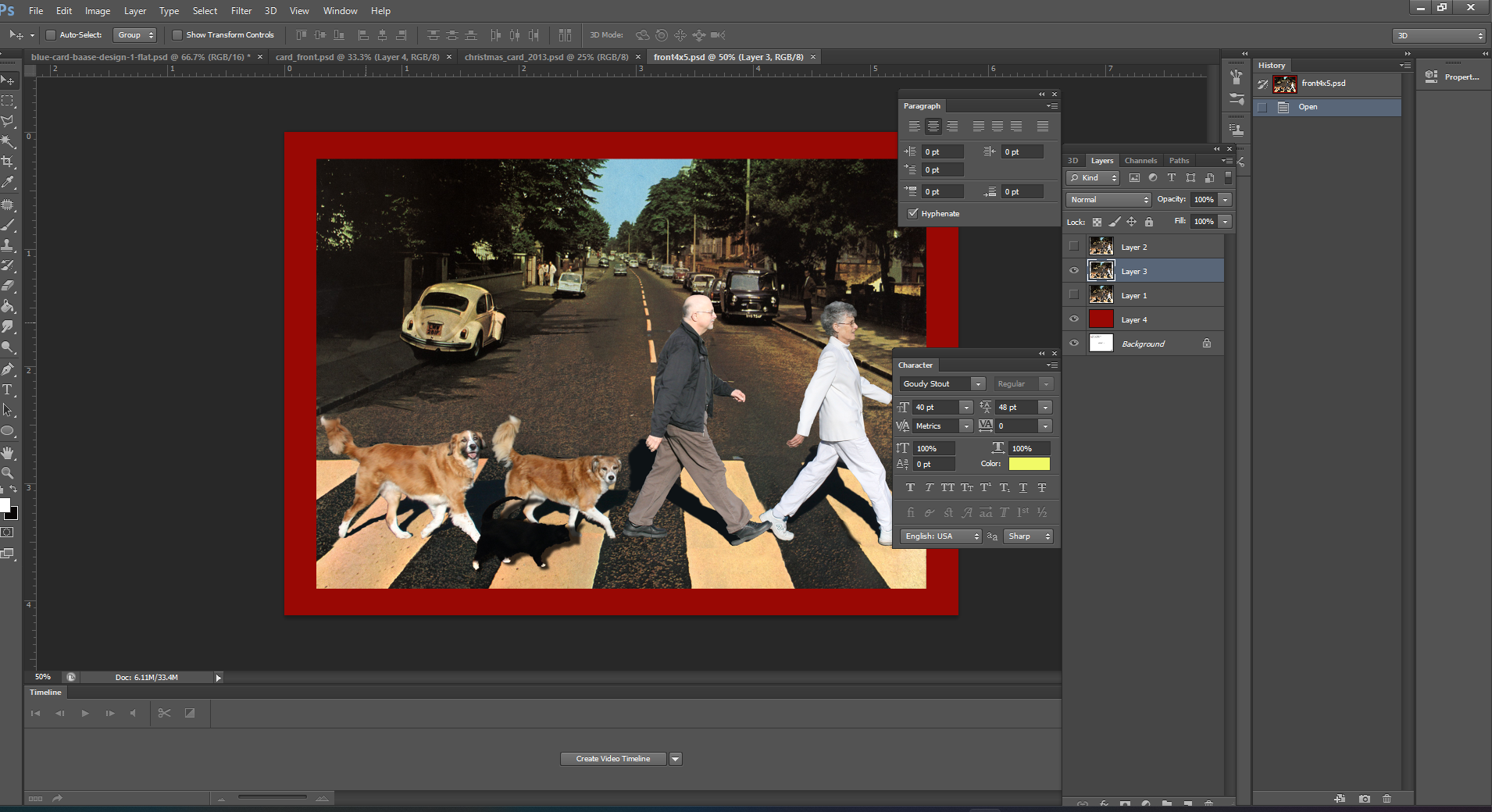Select the Clone Stamp tool
Image resolution: width=1506 pixels, height=812 pixels.
pyautogui.click(x=8, y=245)
